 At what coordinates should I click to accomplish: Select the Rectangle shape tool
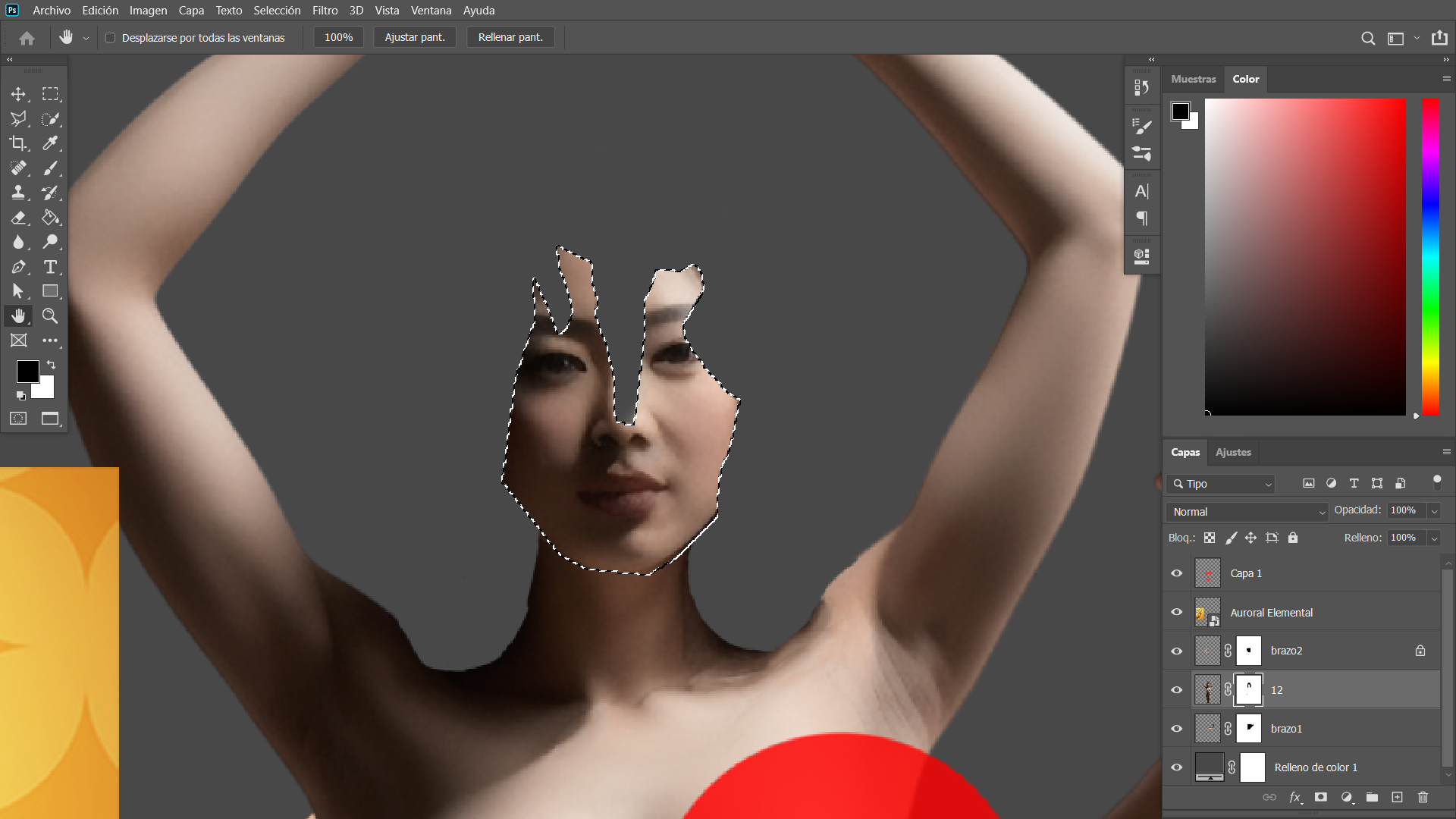(50, 291)
